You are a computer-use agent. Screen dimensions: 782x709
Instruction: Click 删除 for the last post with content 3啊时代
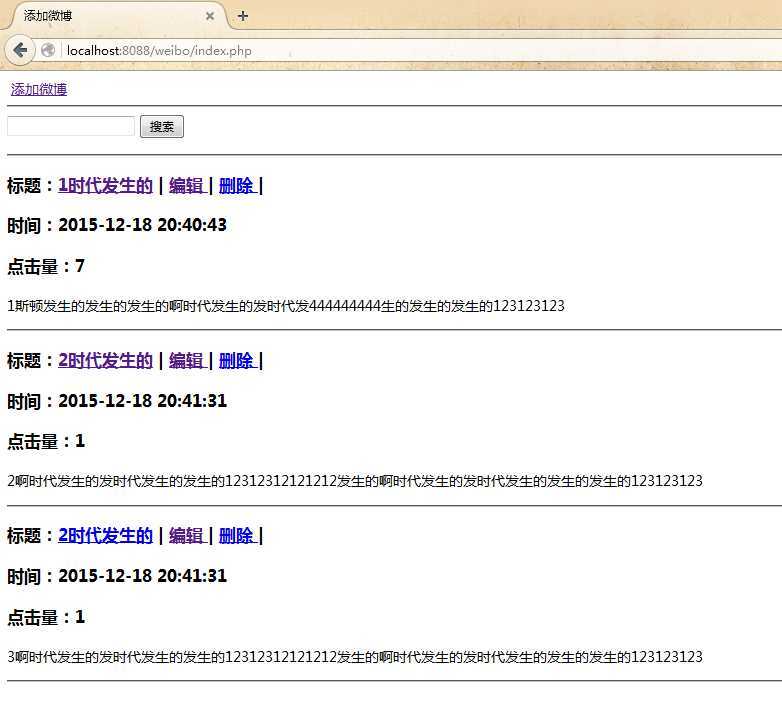coord(237,535)
